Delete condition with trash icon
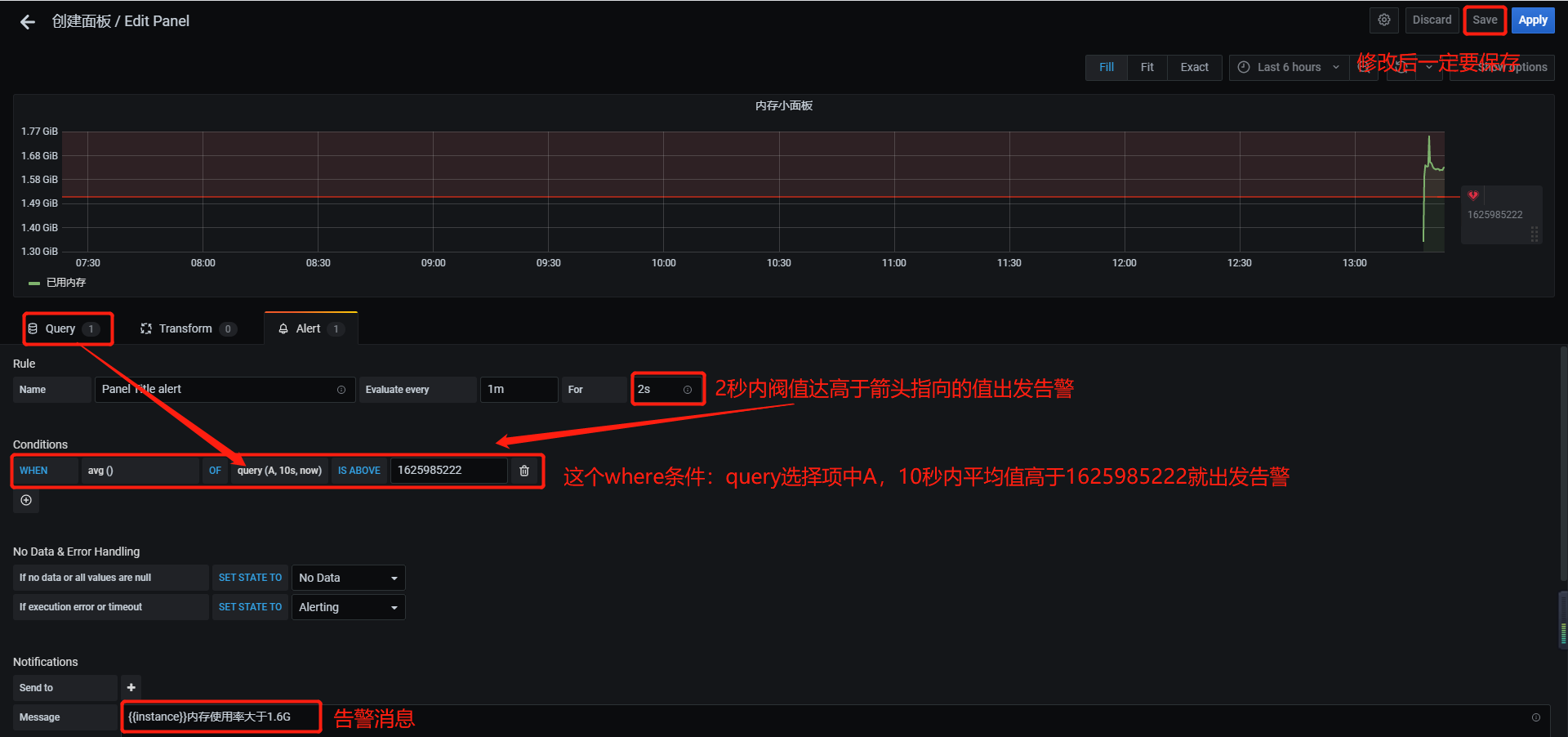 pyautogui.click(x=524, y=471)
